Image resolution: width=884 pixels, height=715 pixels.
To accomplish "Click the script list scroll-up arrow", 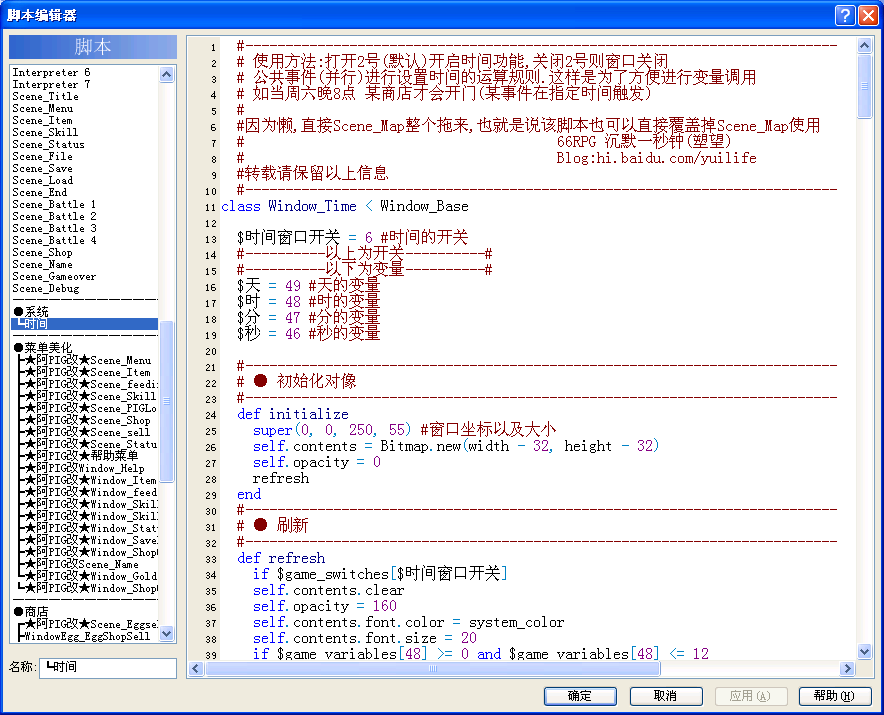I will coord(166,74).
